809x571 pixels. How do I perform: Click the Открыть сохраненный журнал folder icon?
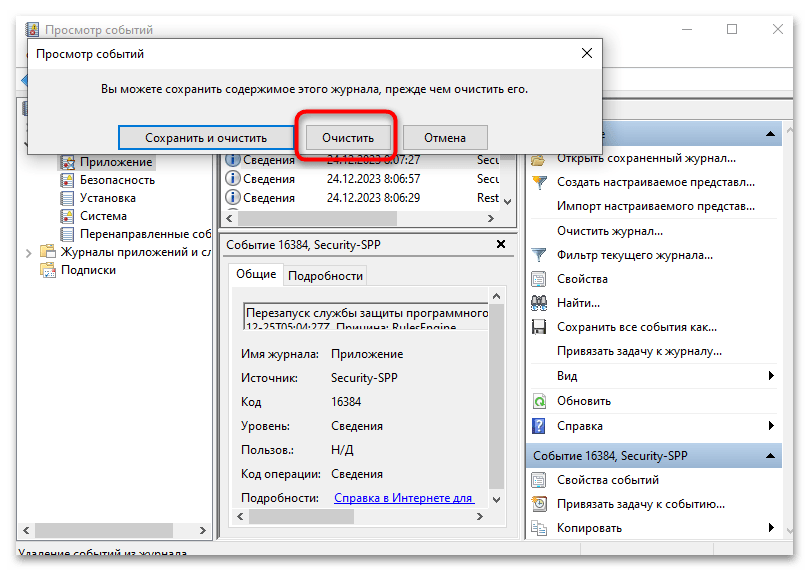539,159
